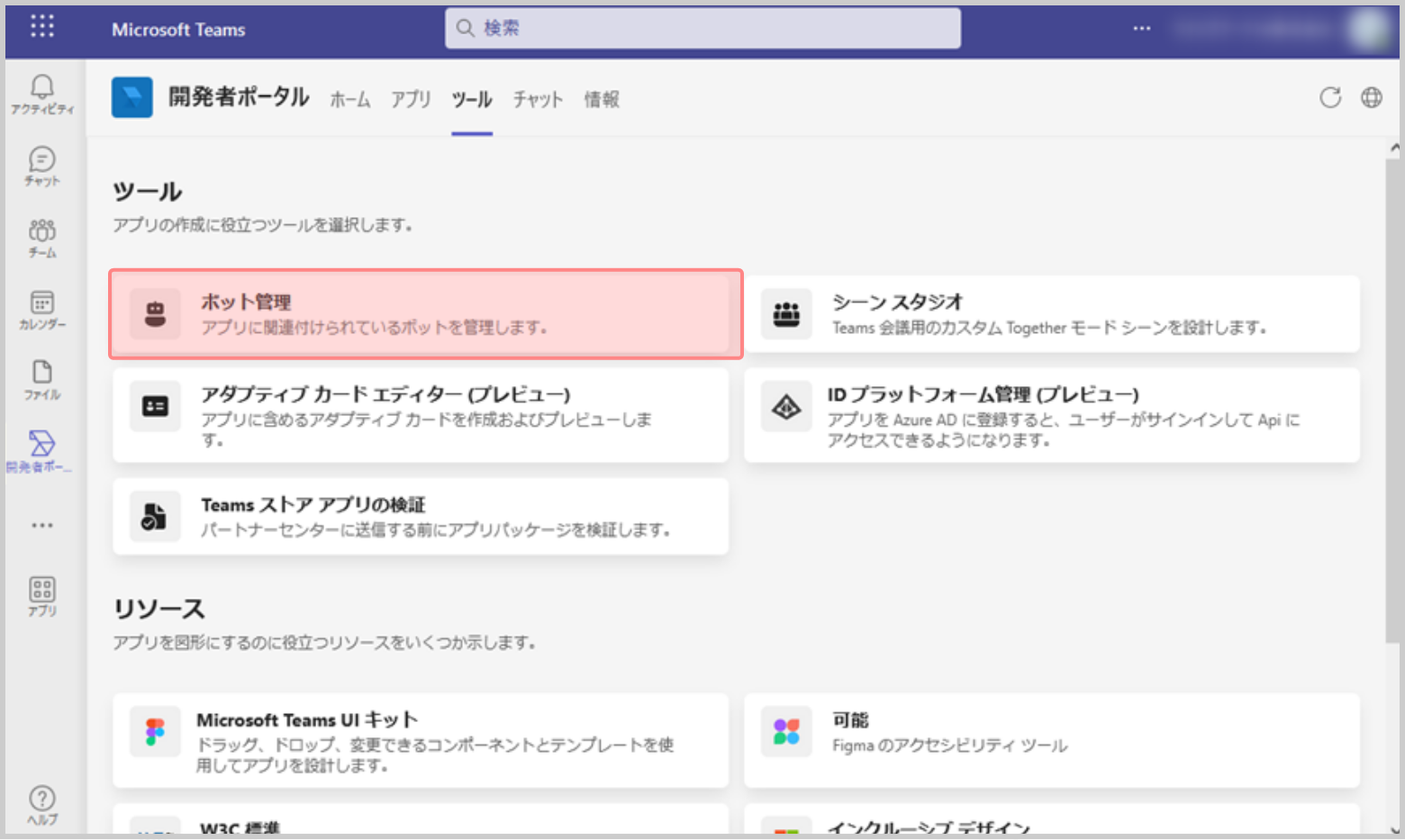
Task: Click the vertical scrollbar on the right
Action: pos(1393,396)
